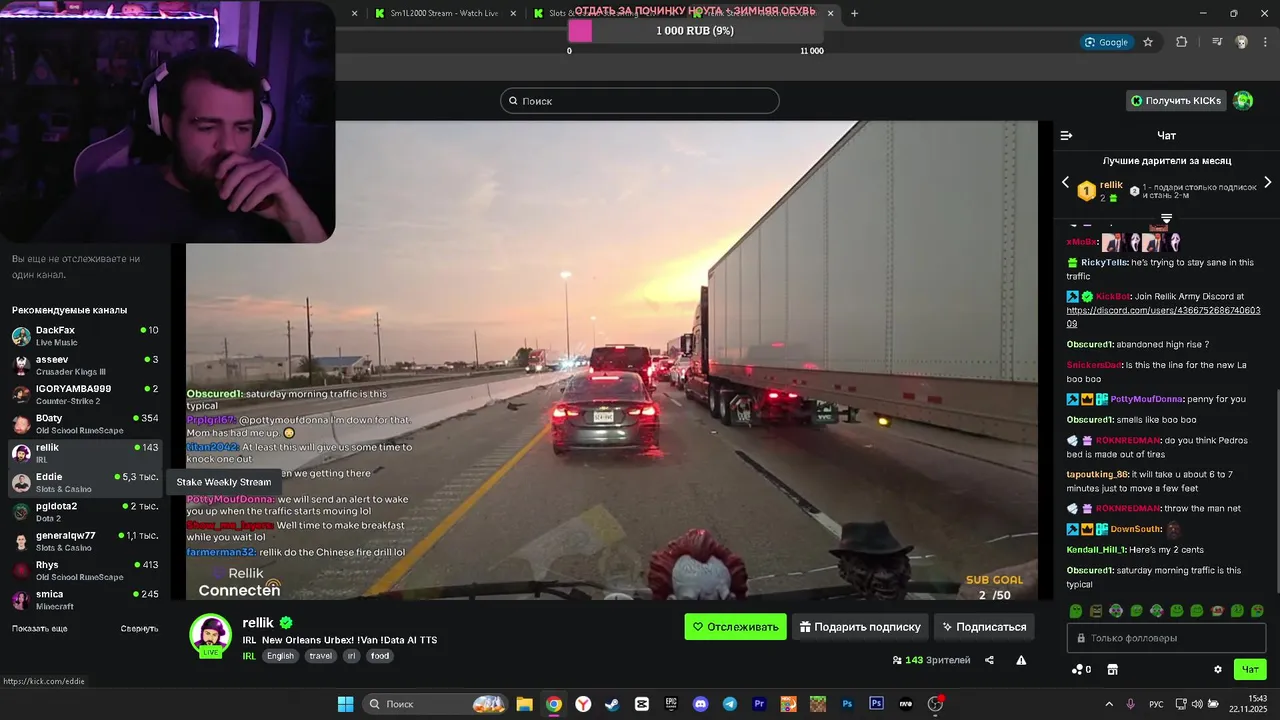Image resolution: width=1280 pixels, height=720 pixels.
Task: Click the donation goal progress bar
Action: [697, 31]
